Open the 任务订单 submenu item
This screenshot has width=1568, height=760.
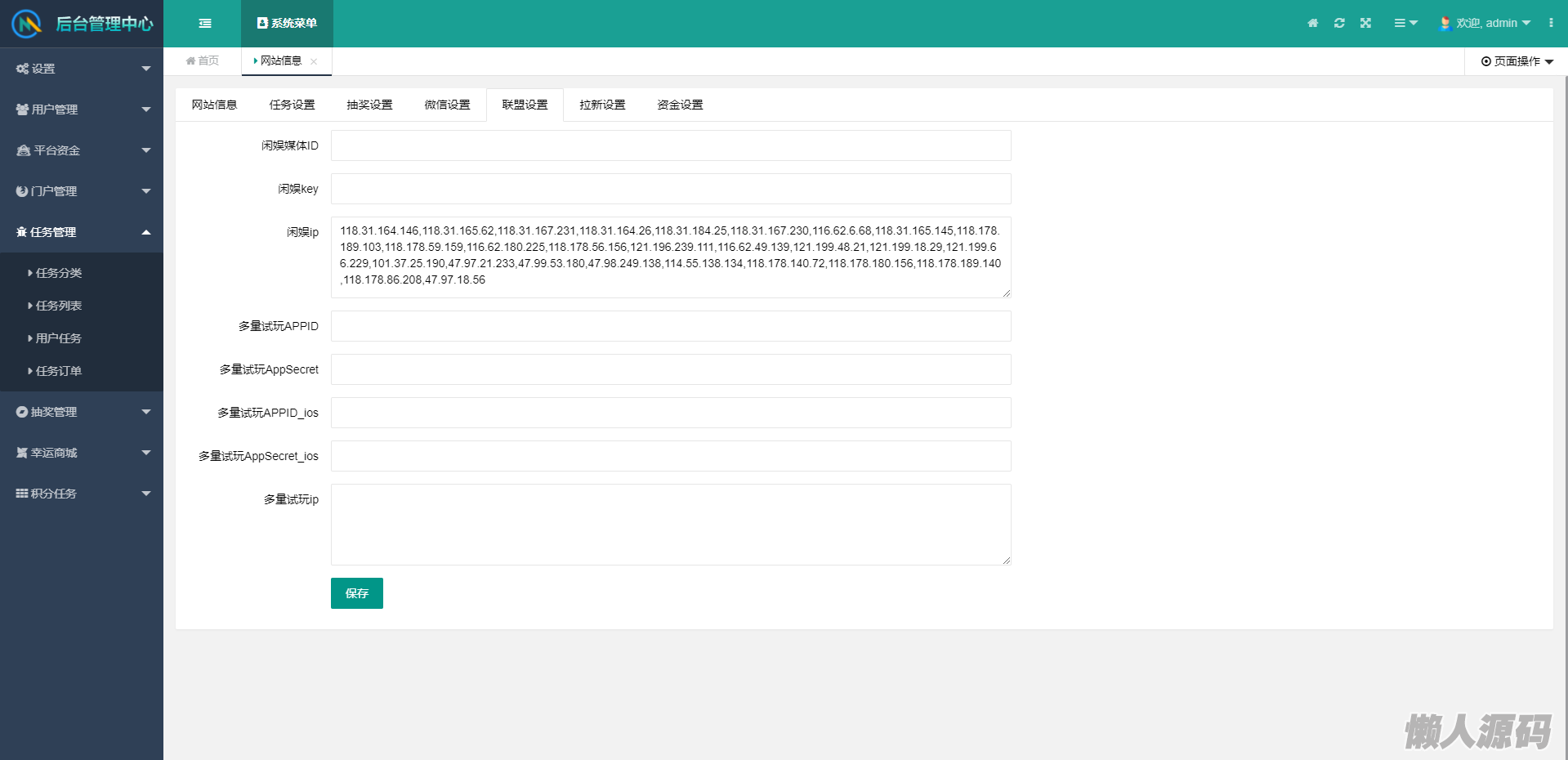82,371
